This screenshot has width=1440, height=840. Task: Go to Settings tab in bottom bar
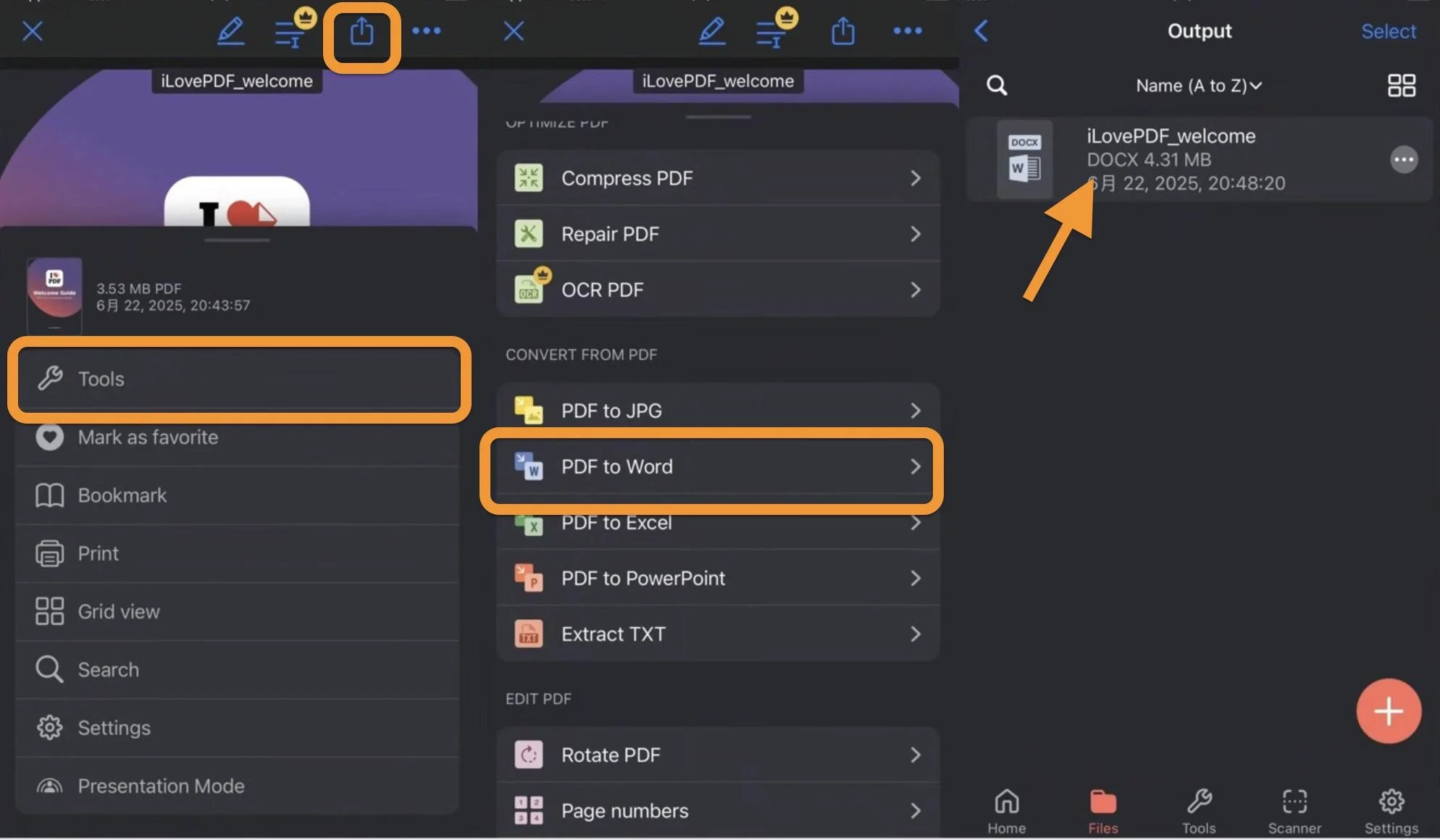click(1391, 812)
